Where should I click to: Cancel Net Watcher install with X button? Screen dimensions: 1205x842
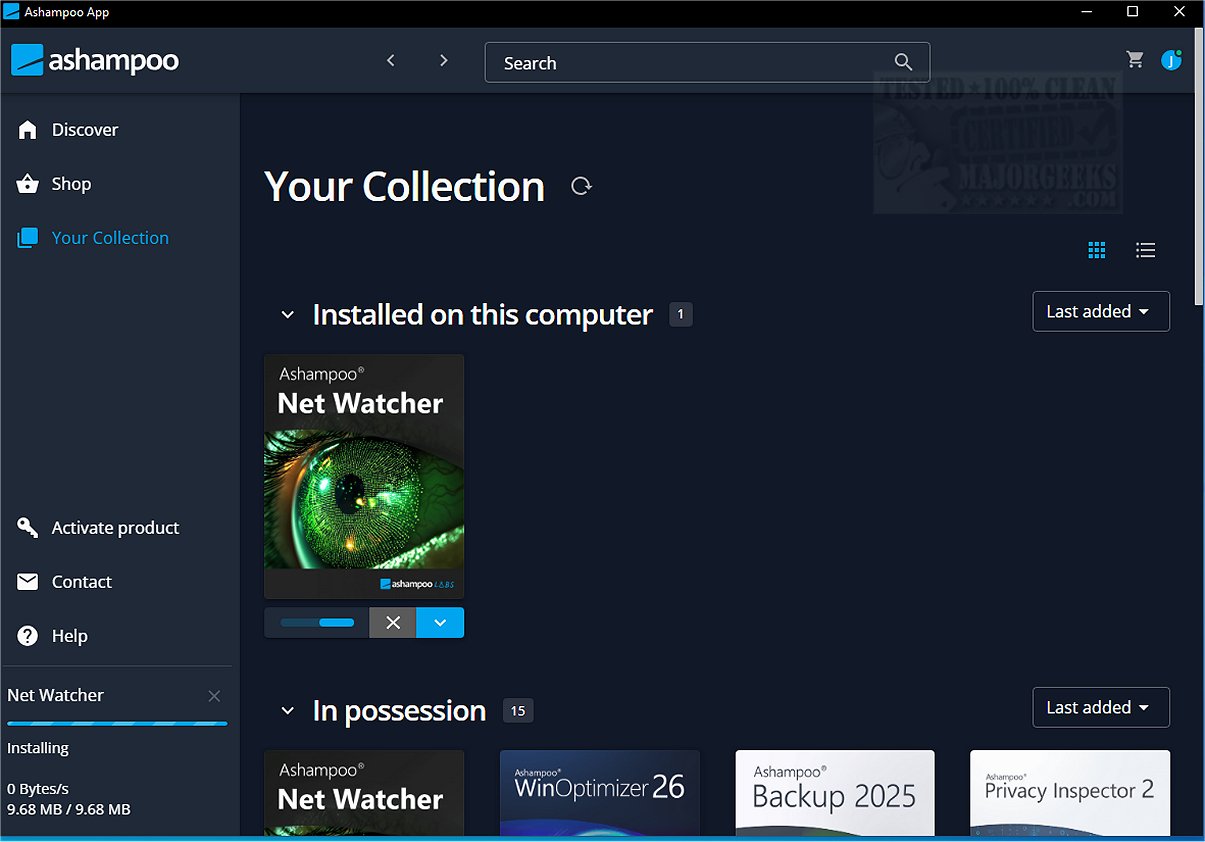393,622
